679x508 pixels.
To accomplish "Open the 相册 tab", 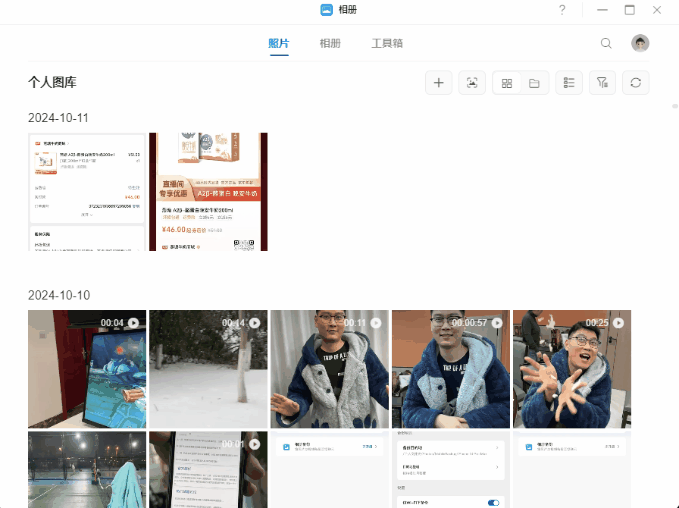I will (x=330, y=43).
